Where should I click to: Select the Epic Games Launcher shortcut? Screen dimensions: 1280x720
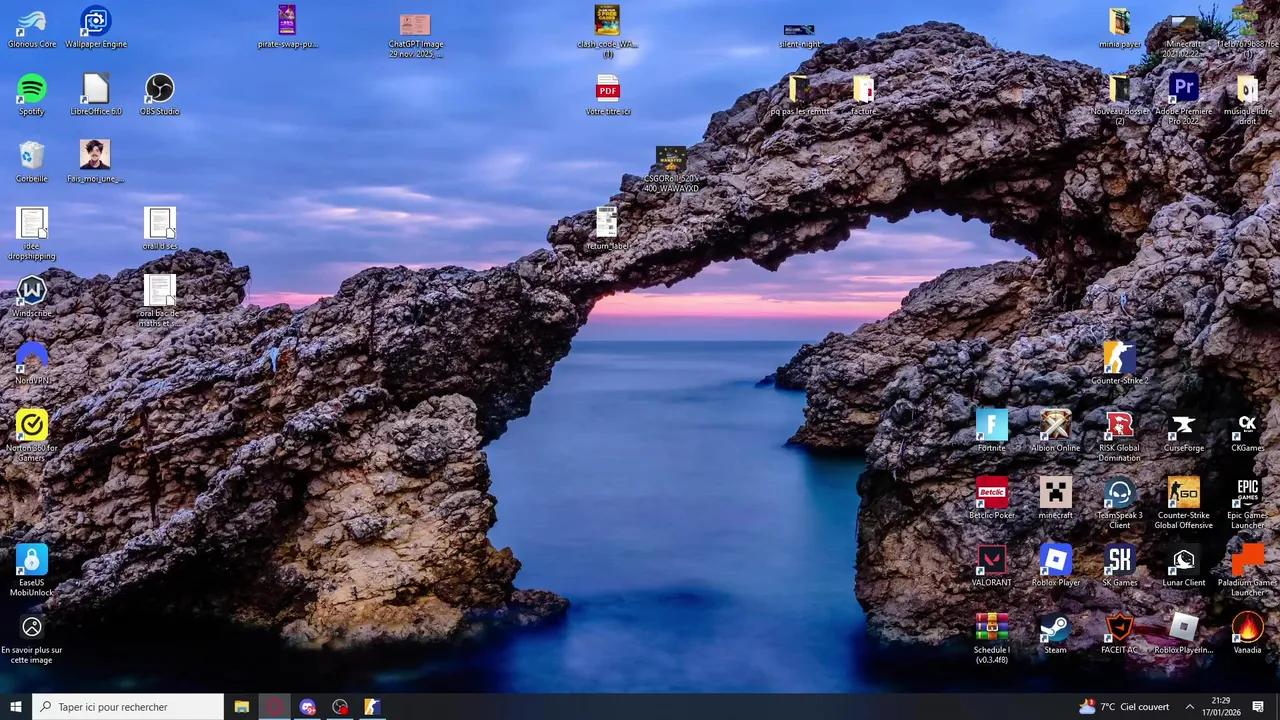[1247, 494]
